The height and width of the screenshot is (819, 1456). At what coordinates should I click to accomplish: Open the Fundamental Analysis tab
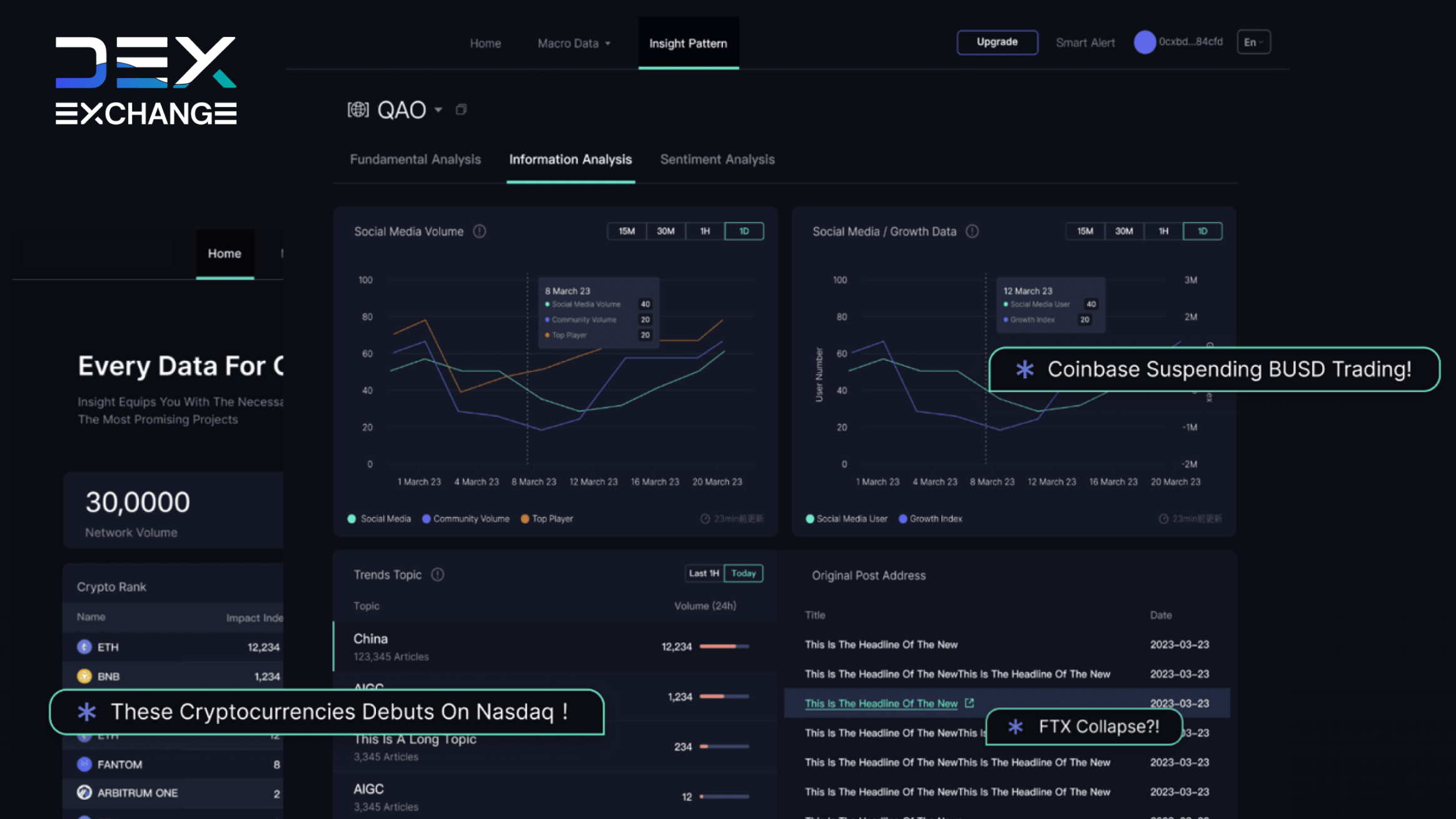[415, 159]
